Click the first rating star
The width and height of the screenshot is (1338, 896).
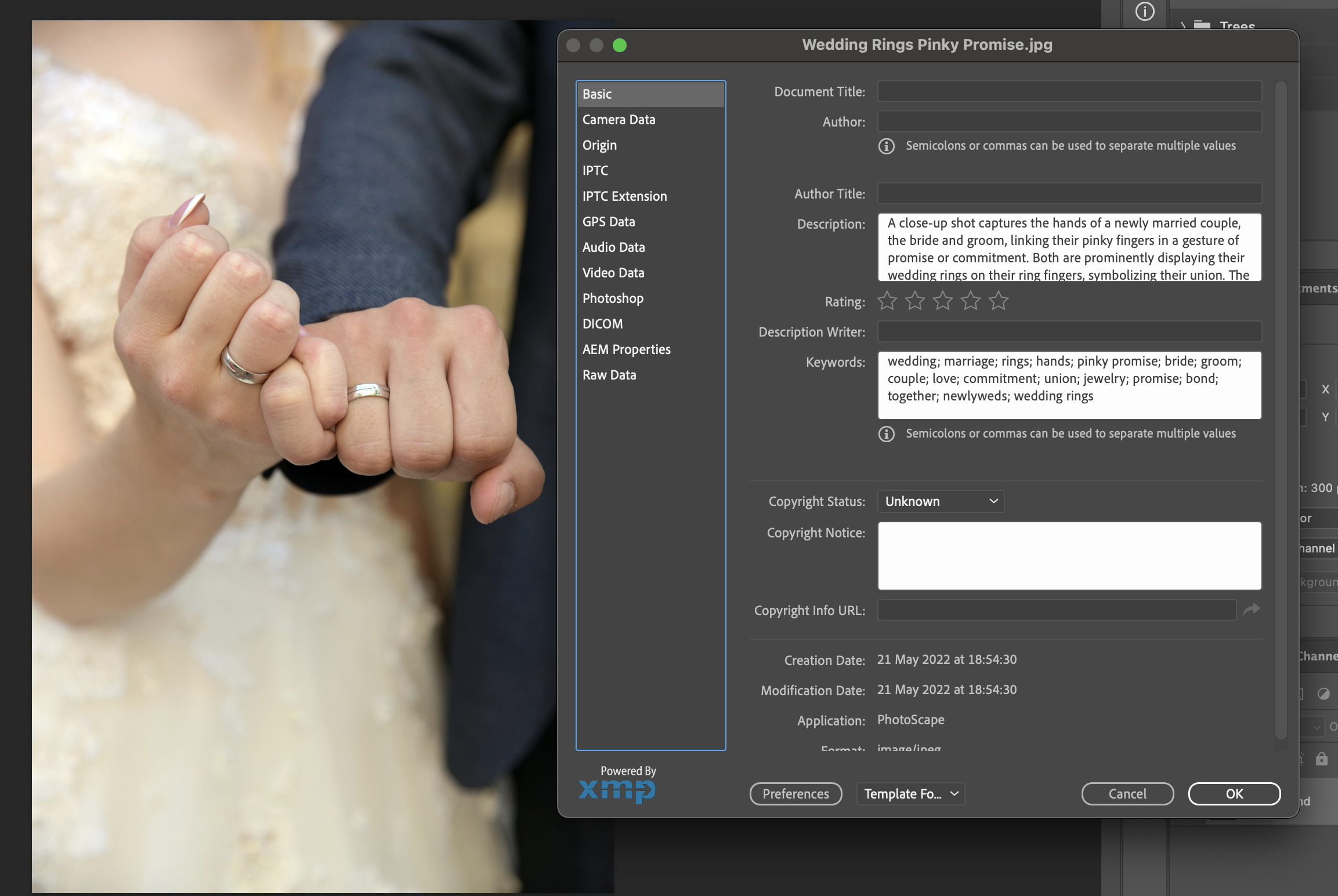click(x=887, y=301)
